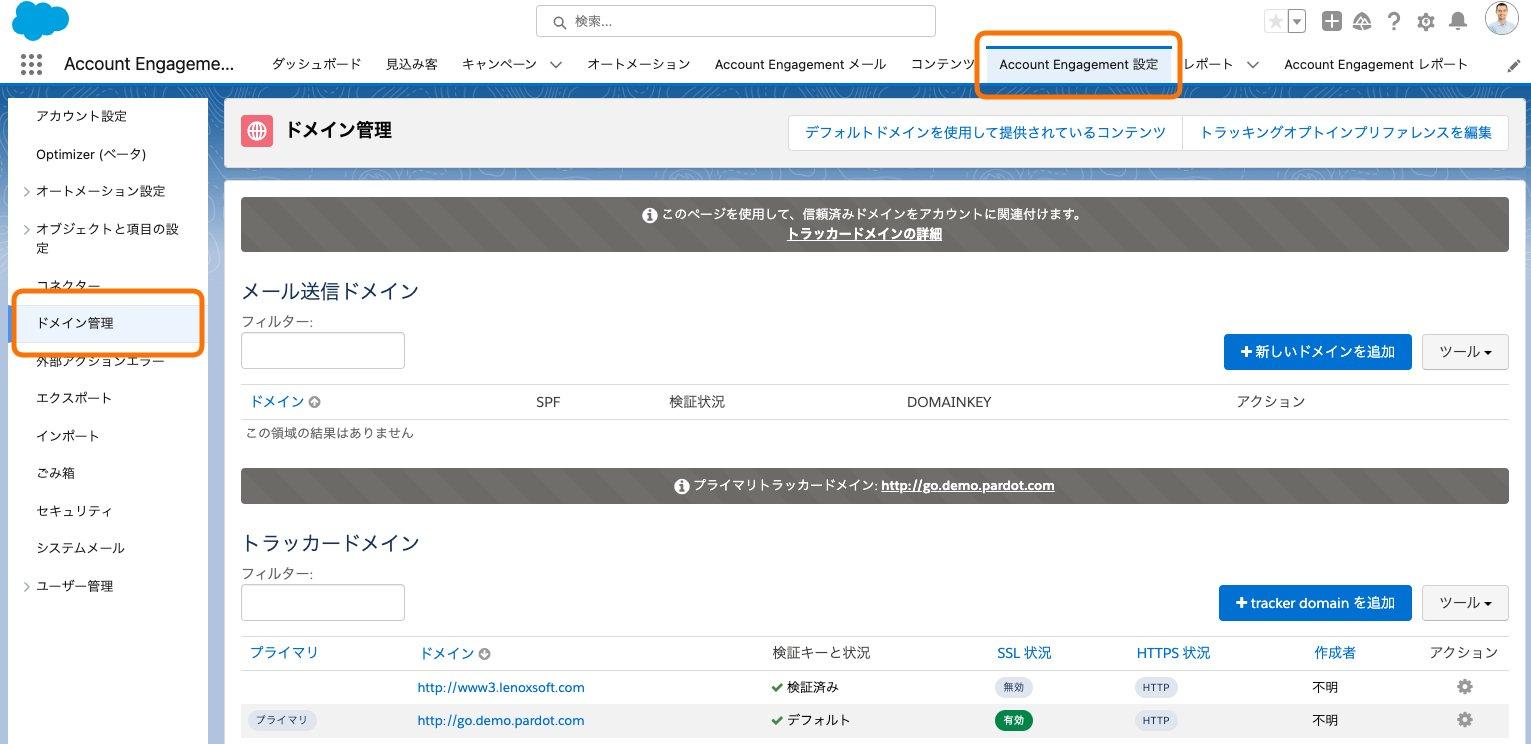Open the オートメーション tab
This screenshot has height=744, width=1531.
[638, 64]
